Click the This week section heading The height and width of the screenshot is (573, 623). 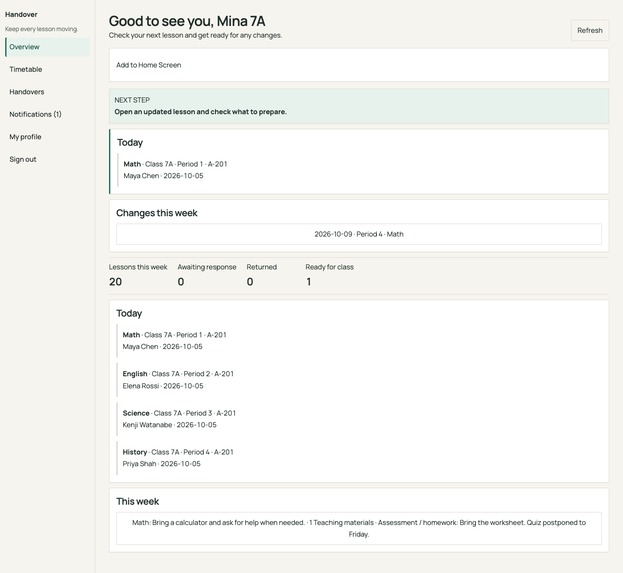[137, 501]
